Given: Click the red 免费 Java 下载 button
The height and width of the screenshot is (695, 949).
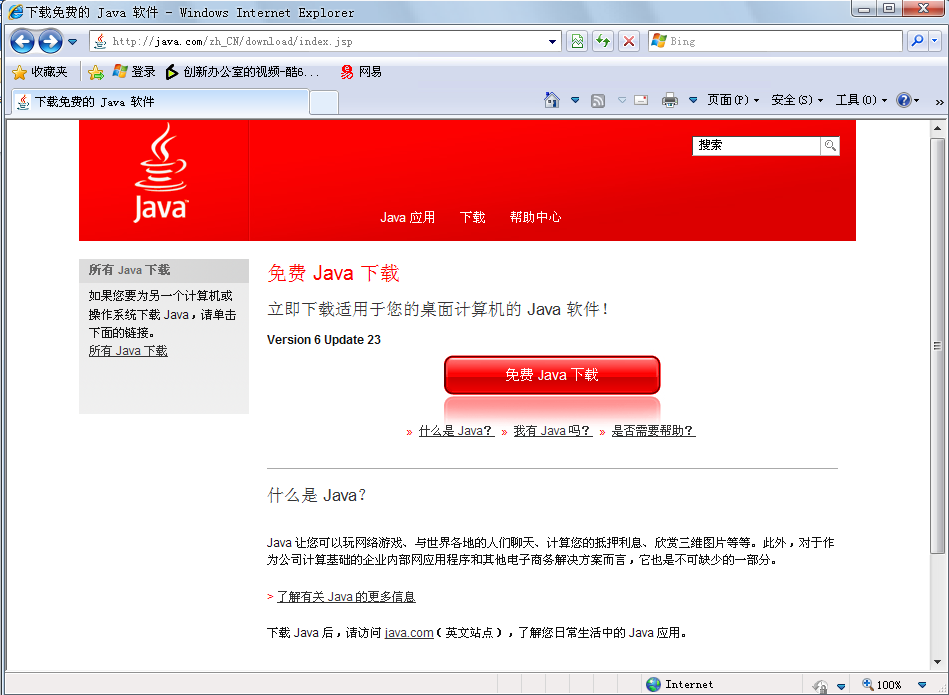Looking at the screenshot, I should click(552, 375).
